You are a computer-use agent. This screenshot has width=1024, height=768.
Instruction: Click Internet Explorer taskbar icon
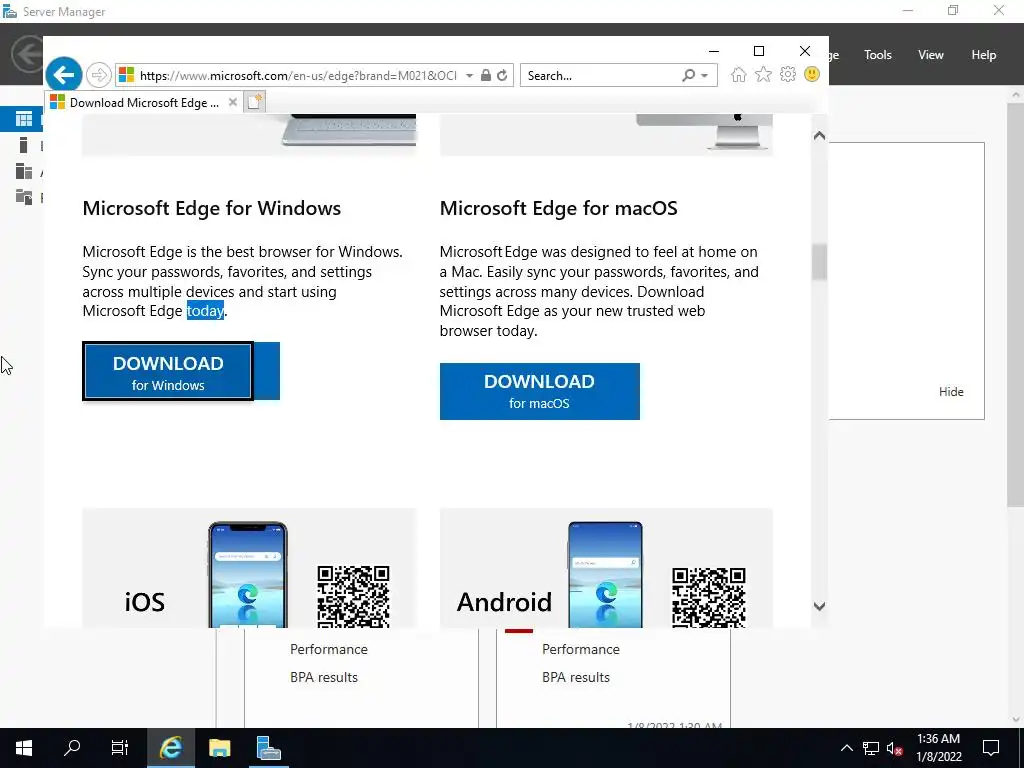coord(170,748)
